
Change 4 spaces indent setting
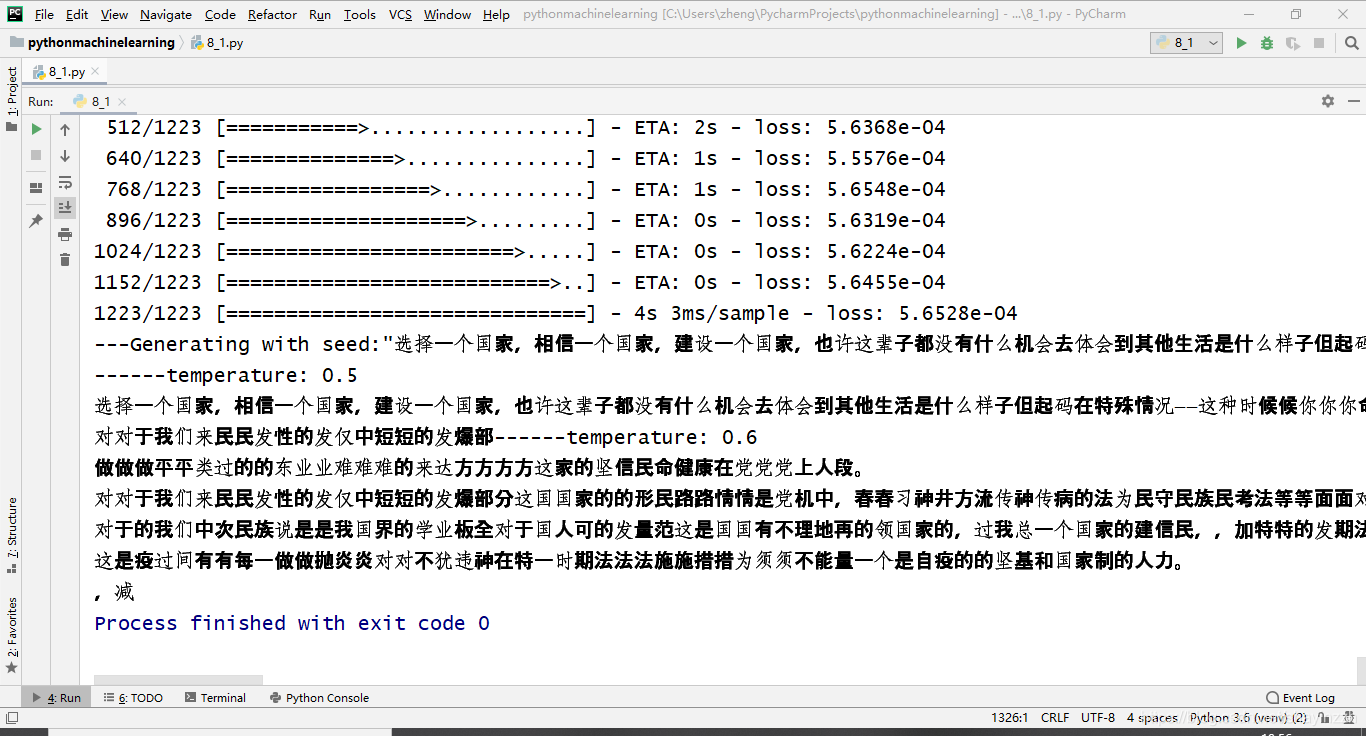coord(1152,717)
